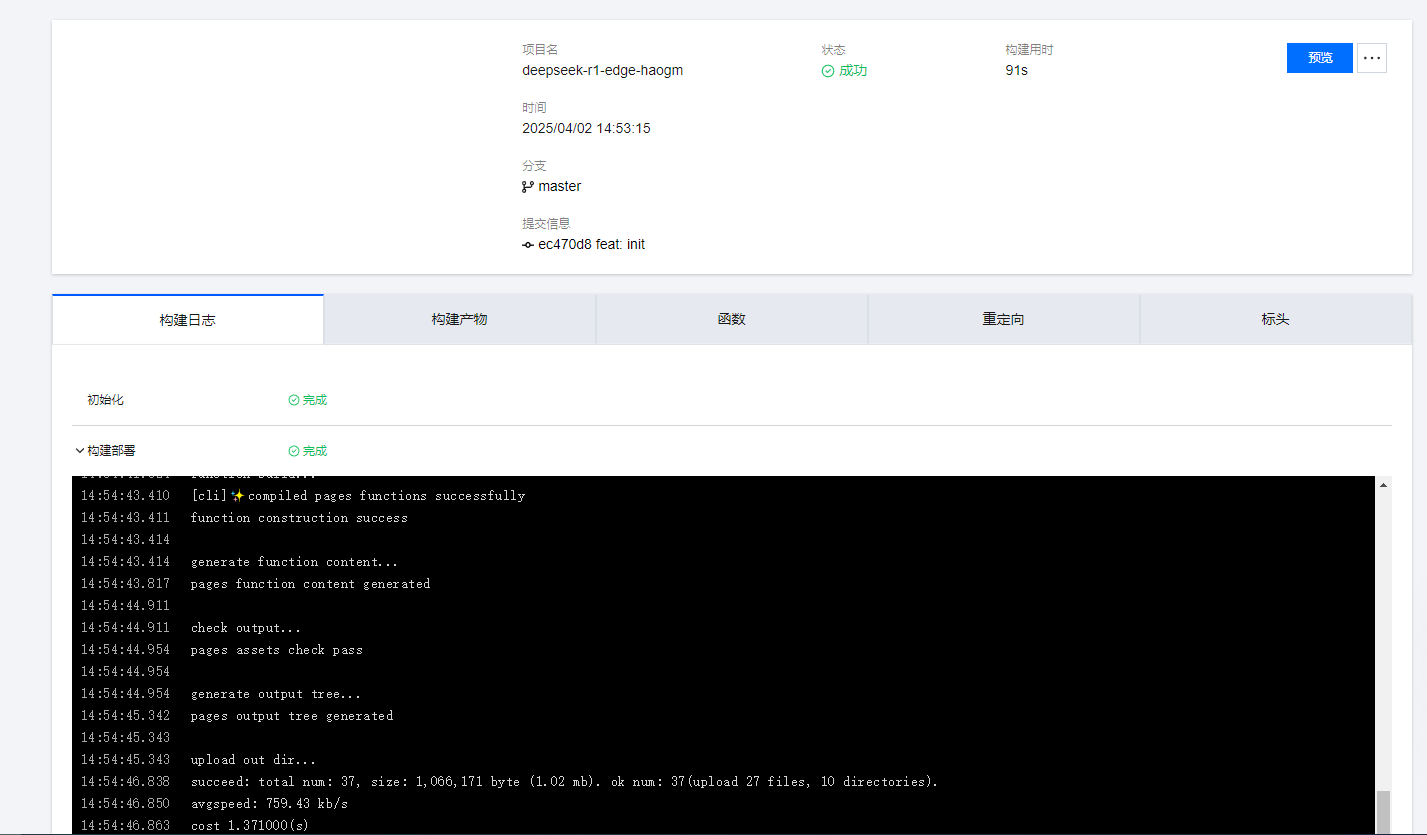Click log line 'check output...'

[x=246, y=628]
